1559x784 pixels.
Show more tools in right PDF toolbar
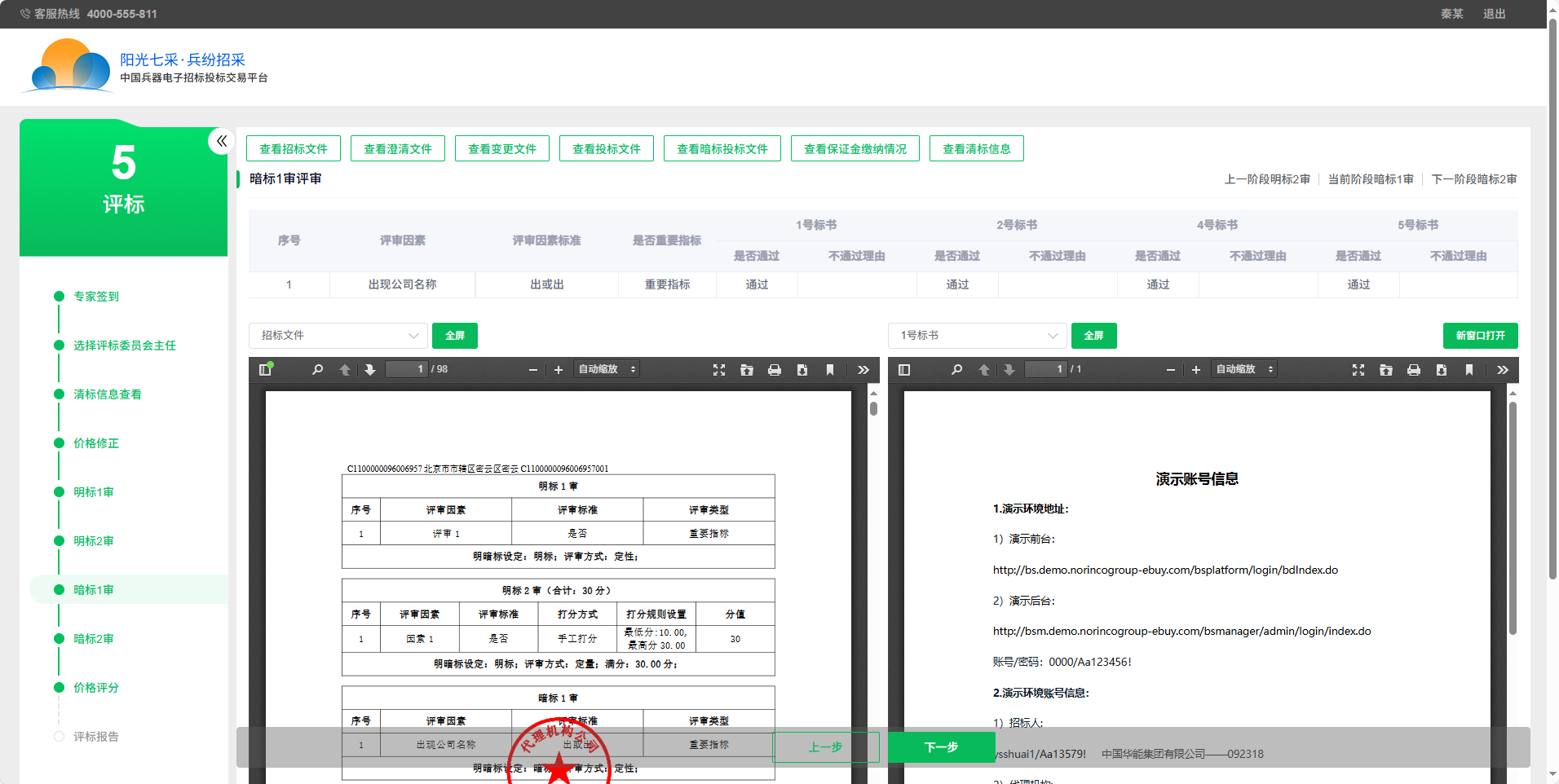click(1503, 370)
